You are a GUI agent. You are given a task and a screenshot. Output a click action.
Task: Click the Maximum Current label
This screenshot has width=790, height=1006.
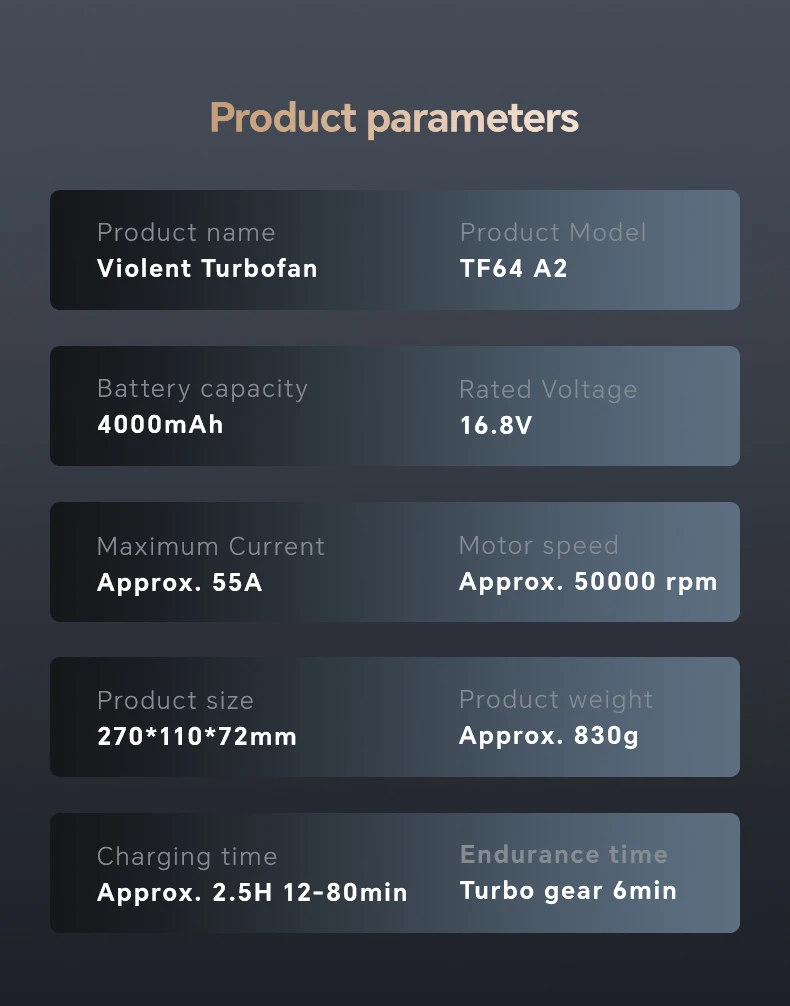[x=211, y=546]
